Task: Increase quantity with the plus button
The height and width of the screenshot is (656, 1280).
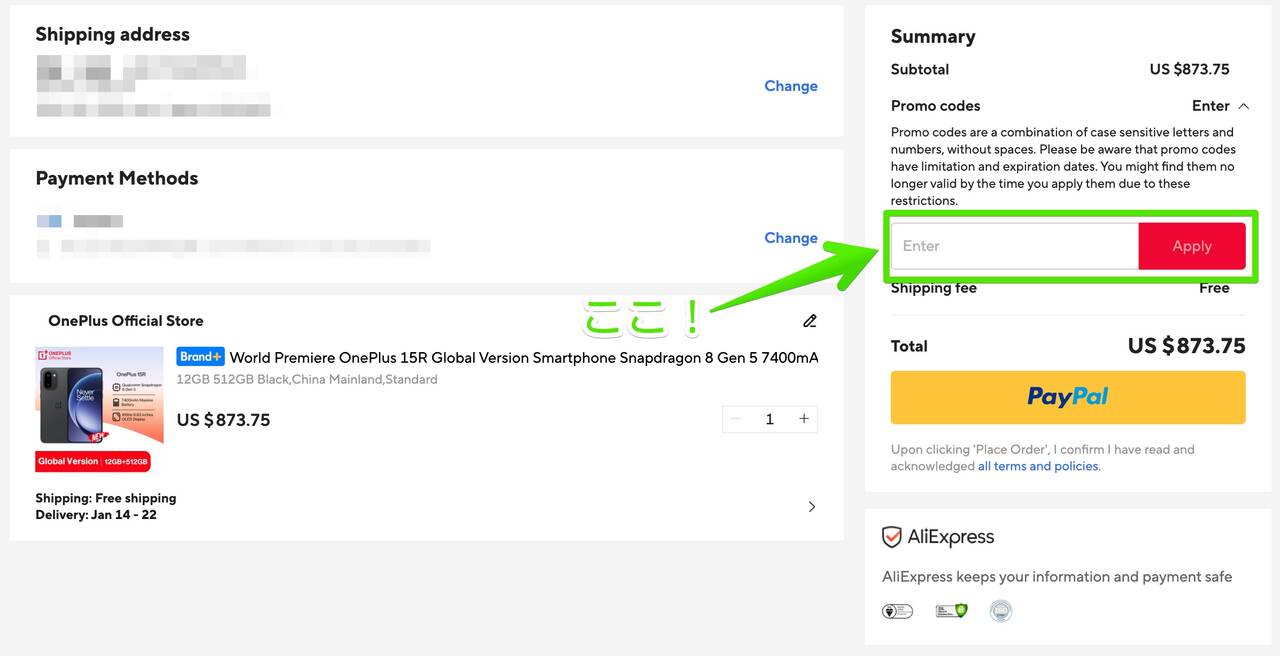Action: coord(803,419)
